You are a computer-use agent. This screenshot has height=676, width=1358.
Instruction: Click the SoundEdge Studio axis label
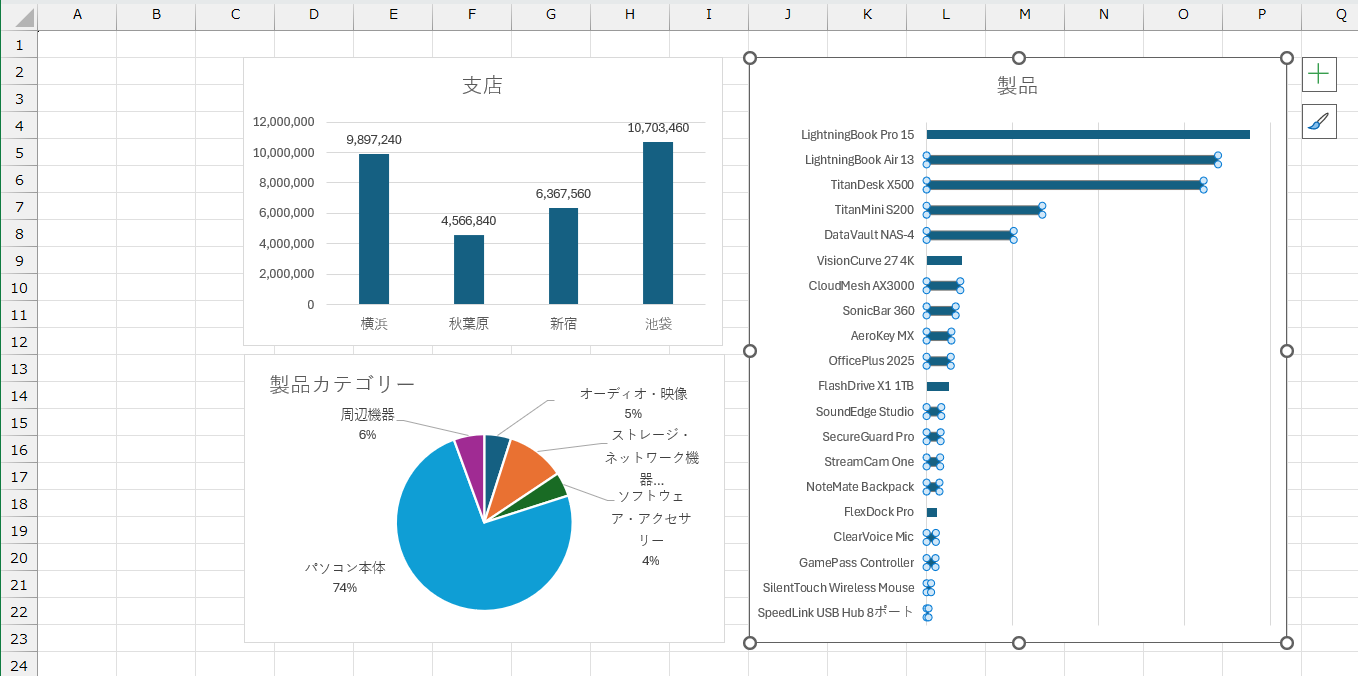coord(865,412)
